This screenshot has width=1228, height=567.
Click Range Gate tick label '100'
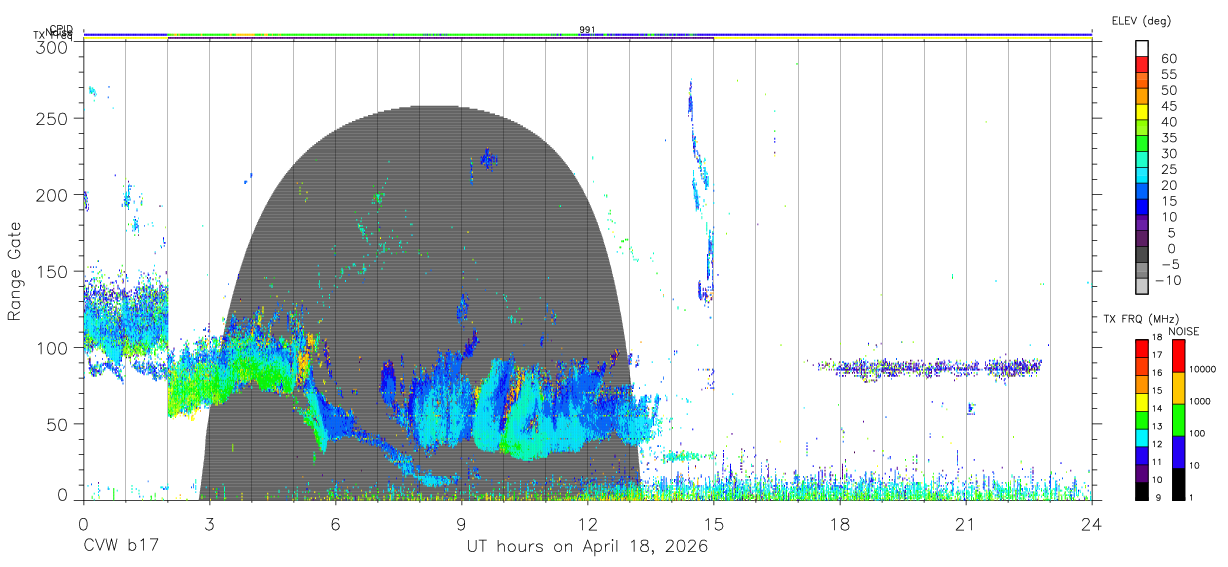click(55, 348)
